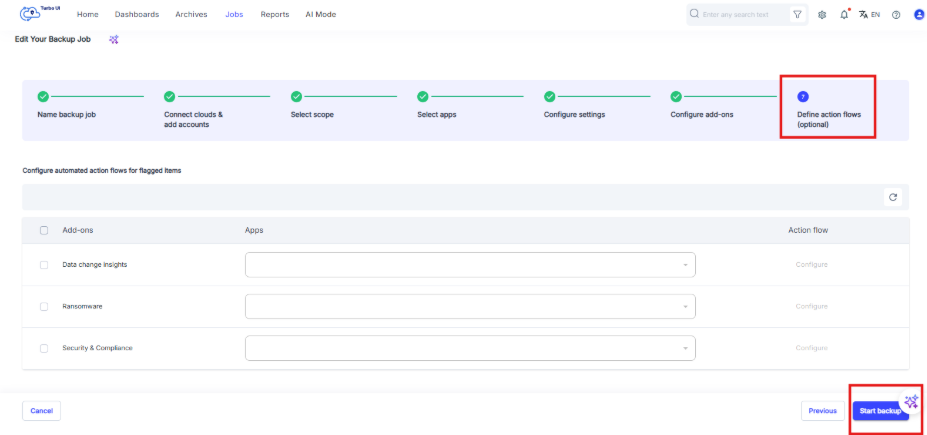Open the user profile avatar icon

coord(919,15)
